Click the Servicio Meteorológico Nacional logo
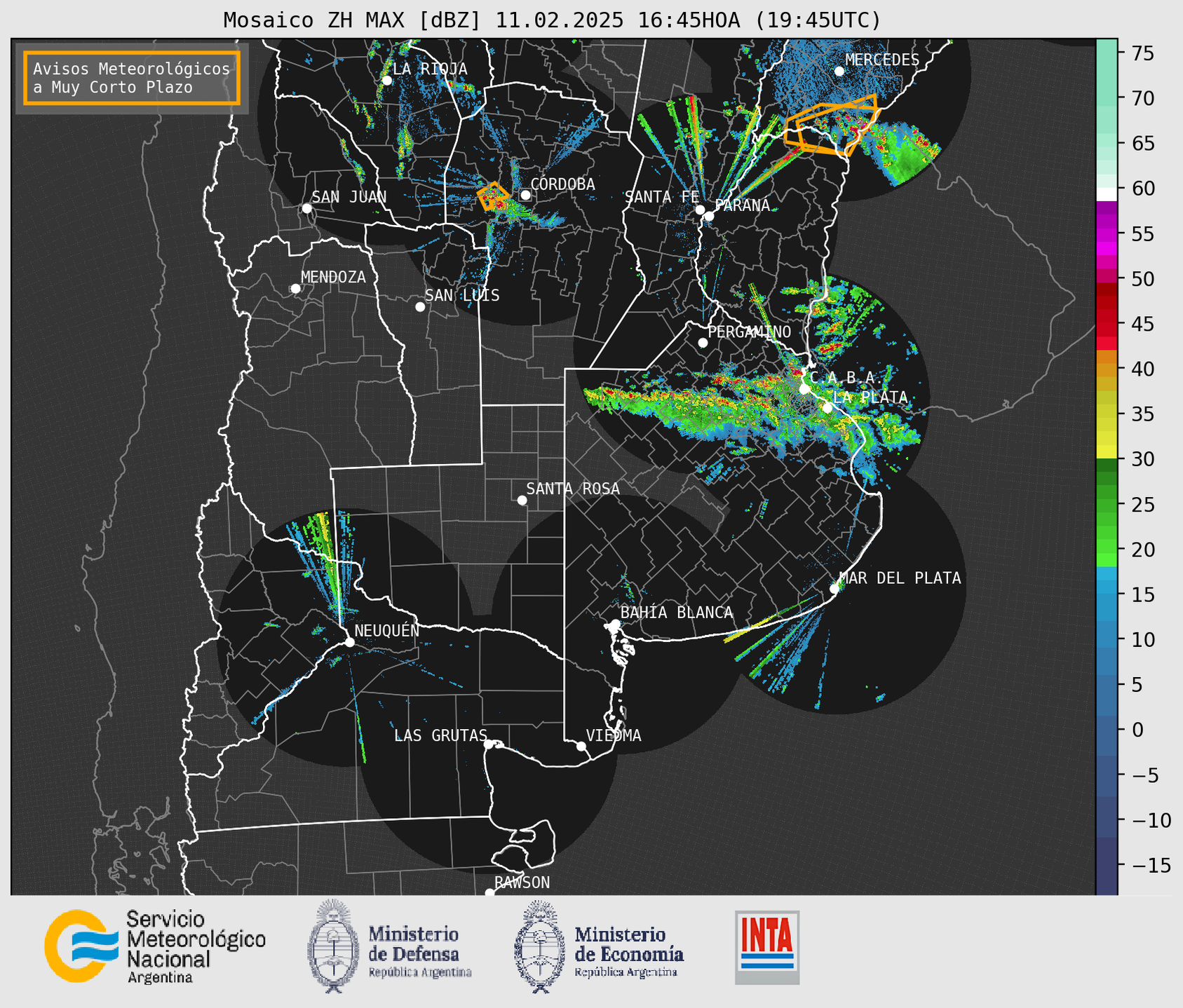The height and width of the screenshot is (1008, 1183). pos(154,946)
